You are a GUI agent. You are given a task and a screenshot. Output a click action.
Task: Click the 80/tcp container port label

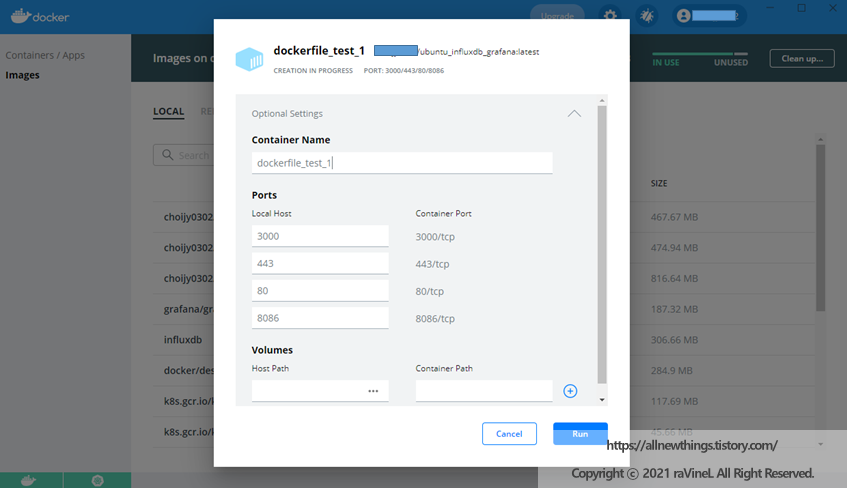pyautogui.click(x=429, y=291)
